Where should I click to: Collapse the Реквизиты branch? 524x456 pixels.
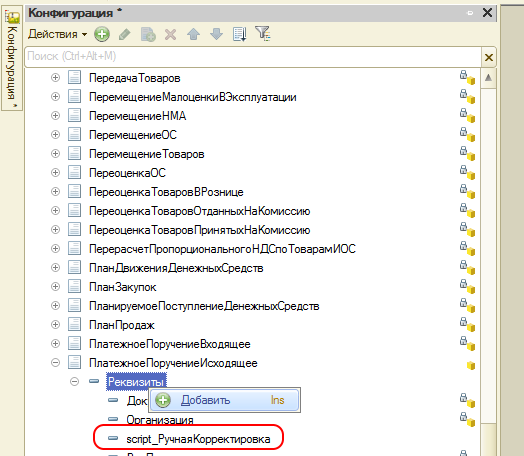point(75,382)
